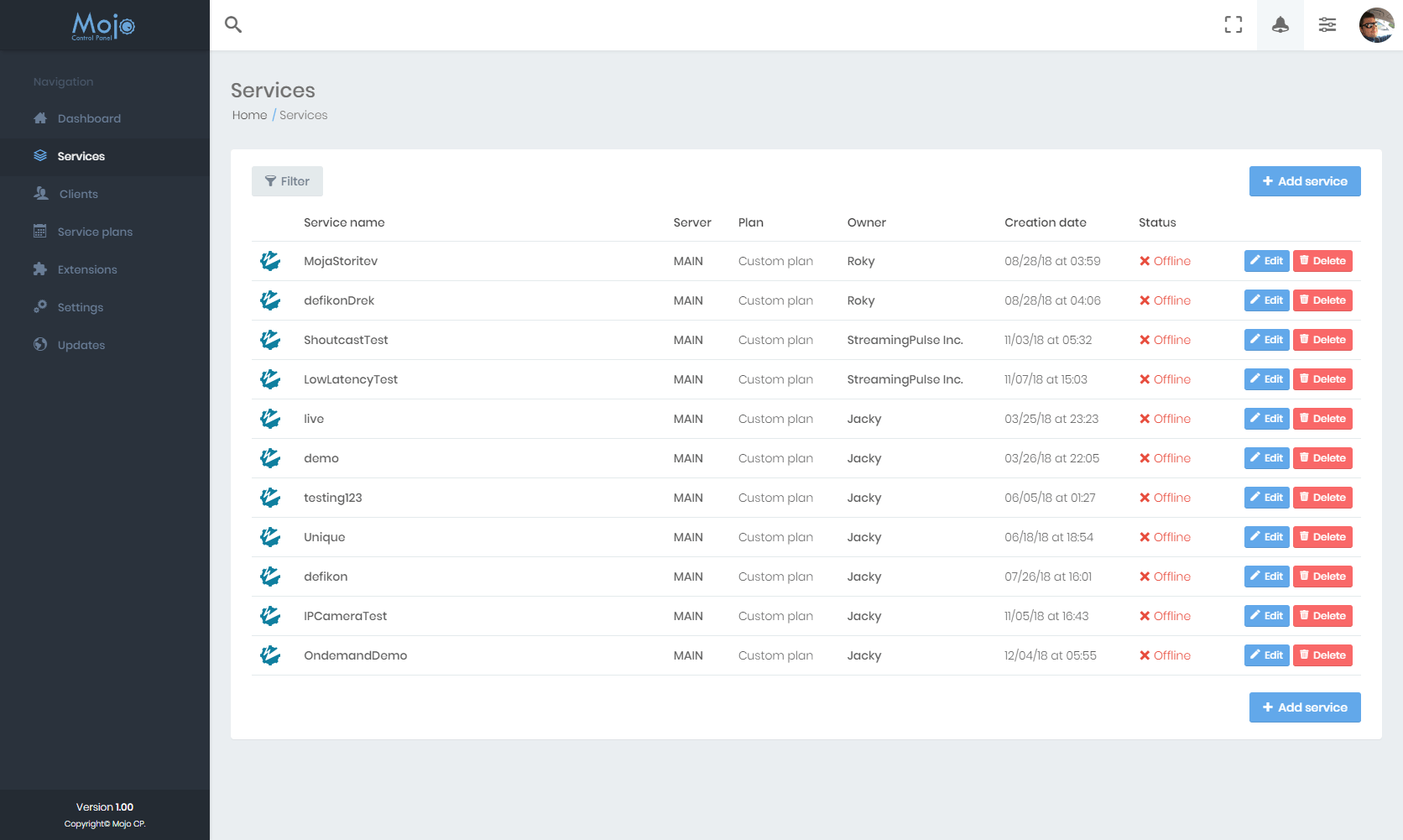The image size is (1403, 840).
Task: Open the search icon in top bar
Action: [232, 24]
